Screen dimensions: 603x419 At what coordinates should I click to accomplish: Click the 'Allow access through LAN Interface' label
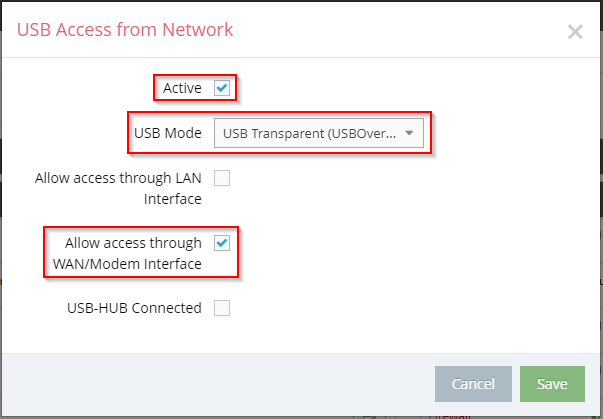pyautogui.click(x=118, y=188)
